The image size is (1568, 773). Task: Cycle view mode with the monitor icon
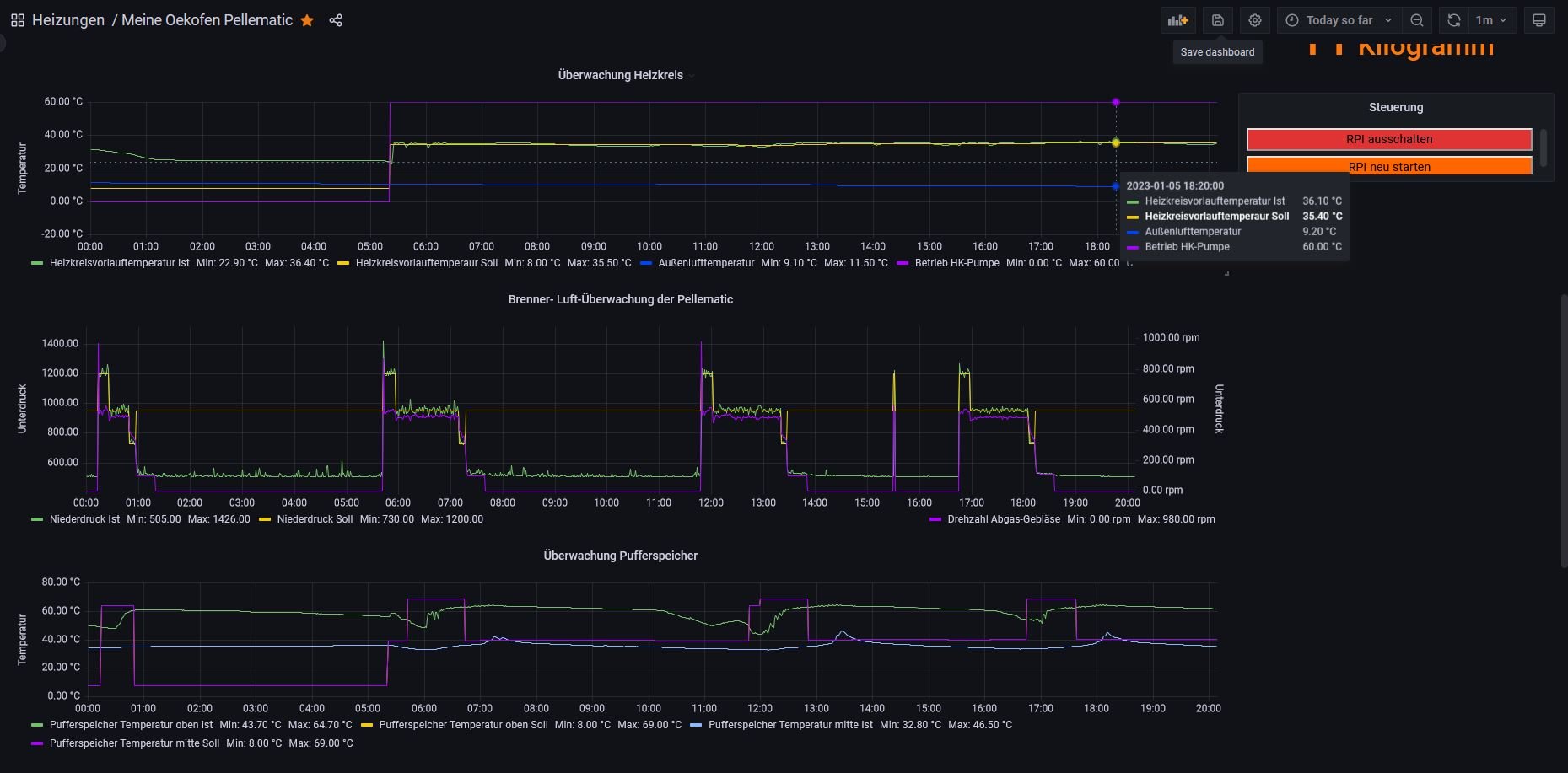click(x=1538, y=20)
